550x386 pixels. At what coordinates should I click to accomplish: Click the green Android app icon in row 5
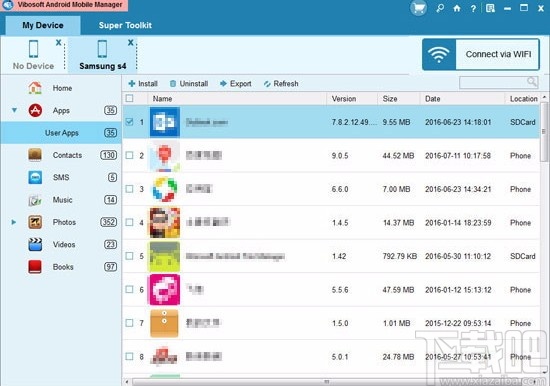pos(165,257)
